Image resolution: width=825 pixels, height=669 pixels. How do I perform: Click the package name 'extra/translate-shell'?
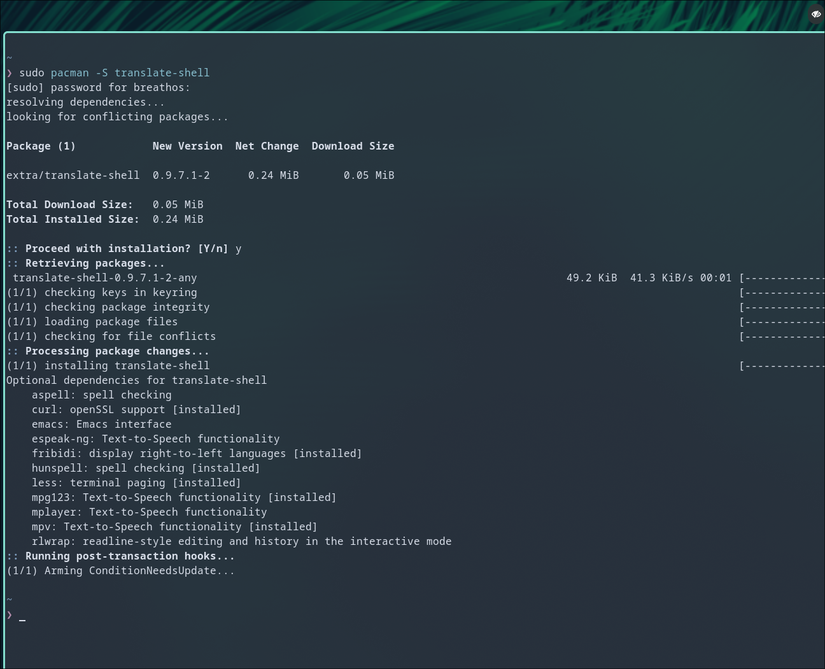click(x=70, y=175)
